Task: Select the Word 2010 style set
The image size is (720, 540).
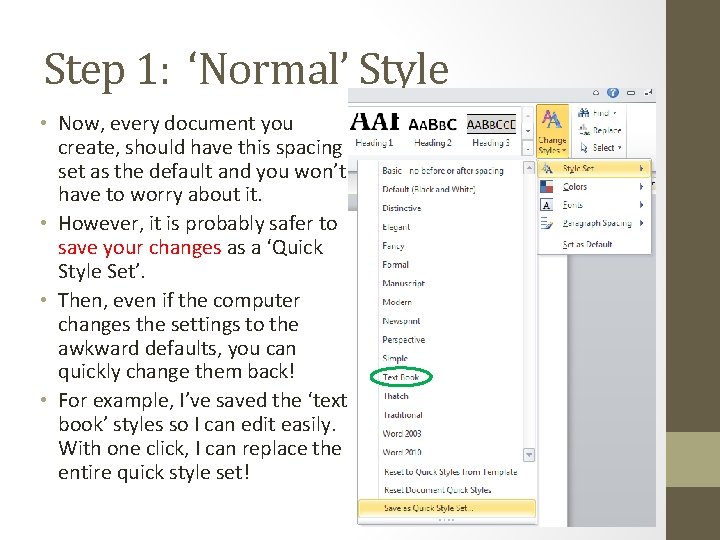Action: coord(402,452)
